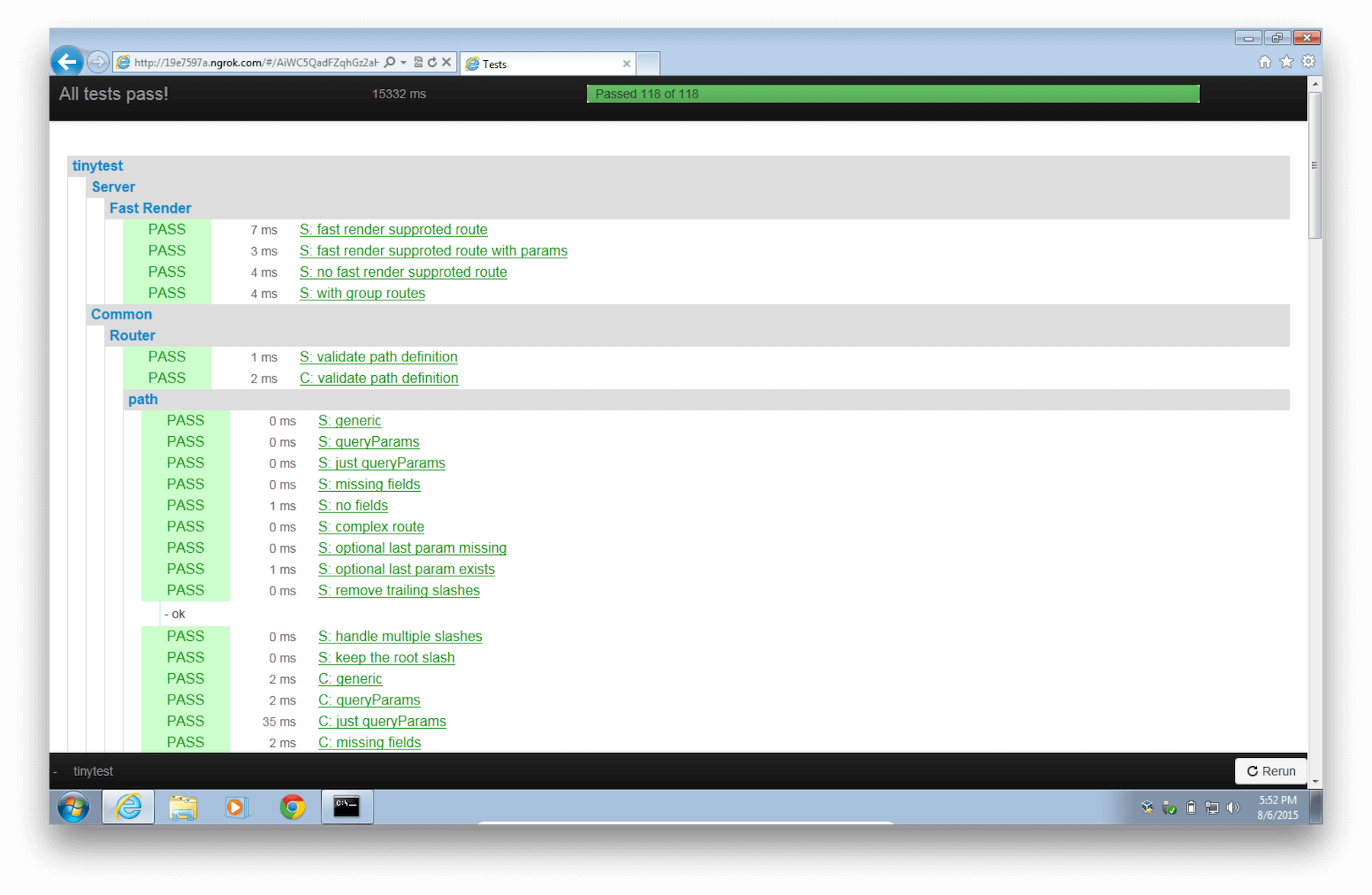Click the network icon in the system tray

(x=1211, y=808)
